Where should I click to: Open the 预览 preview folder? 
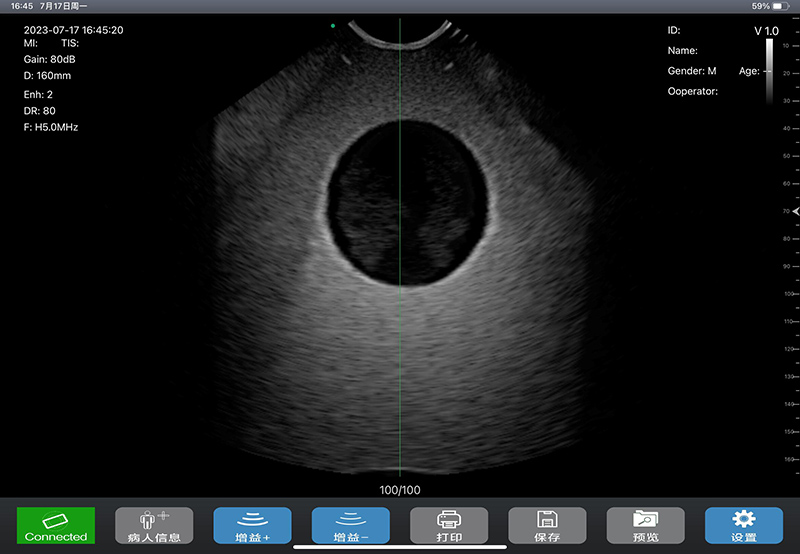point(645,525)
